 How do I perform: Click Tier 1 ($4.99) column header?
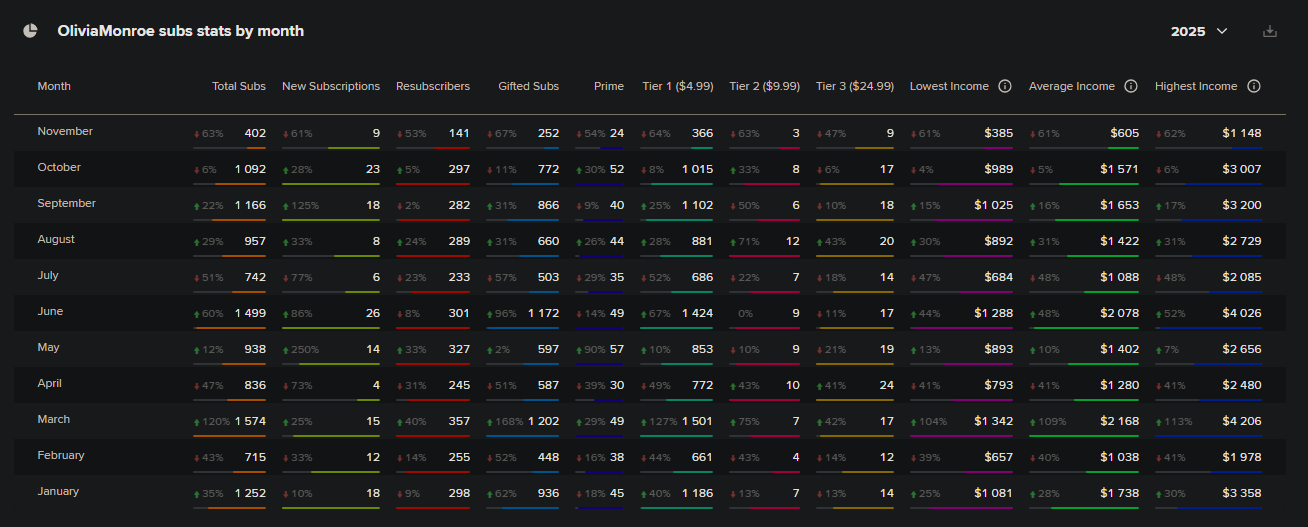[x=678, y=86]
